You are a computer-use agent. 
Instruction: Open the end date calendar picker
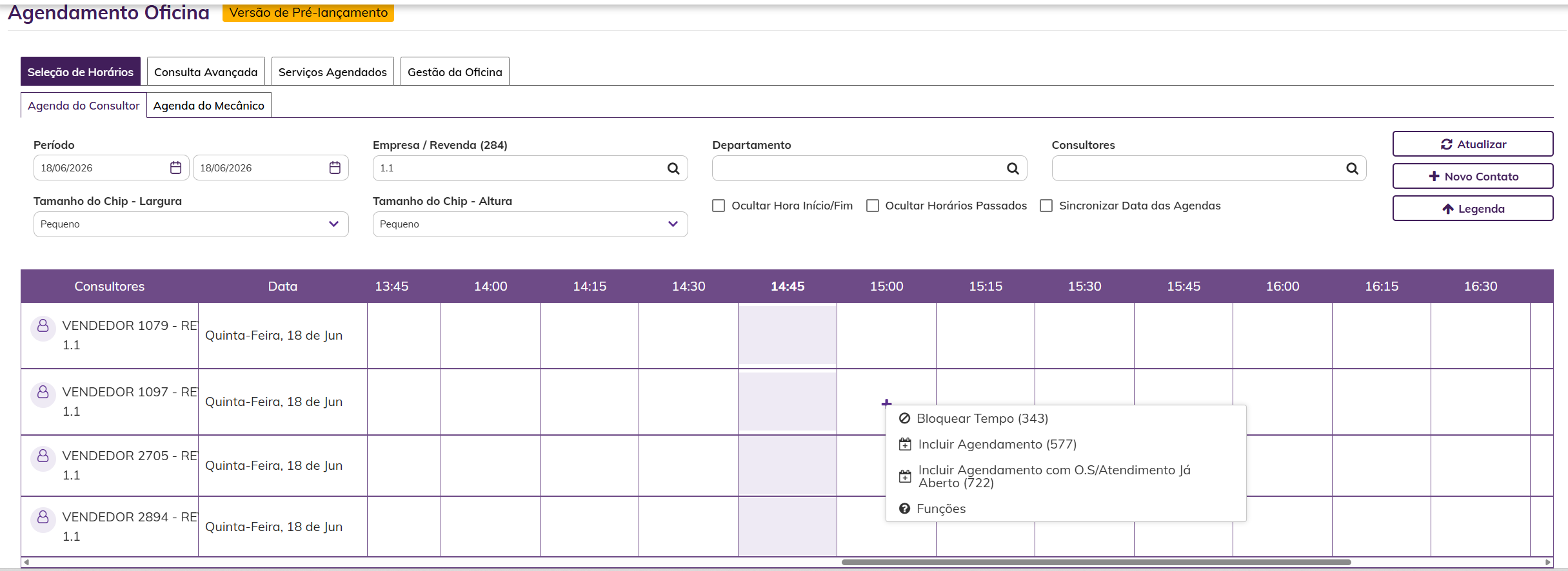coord(335,168)
